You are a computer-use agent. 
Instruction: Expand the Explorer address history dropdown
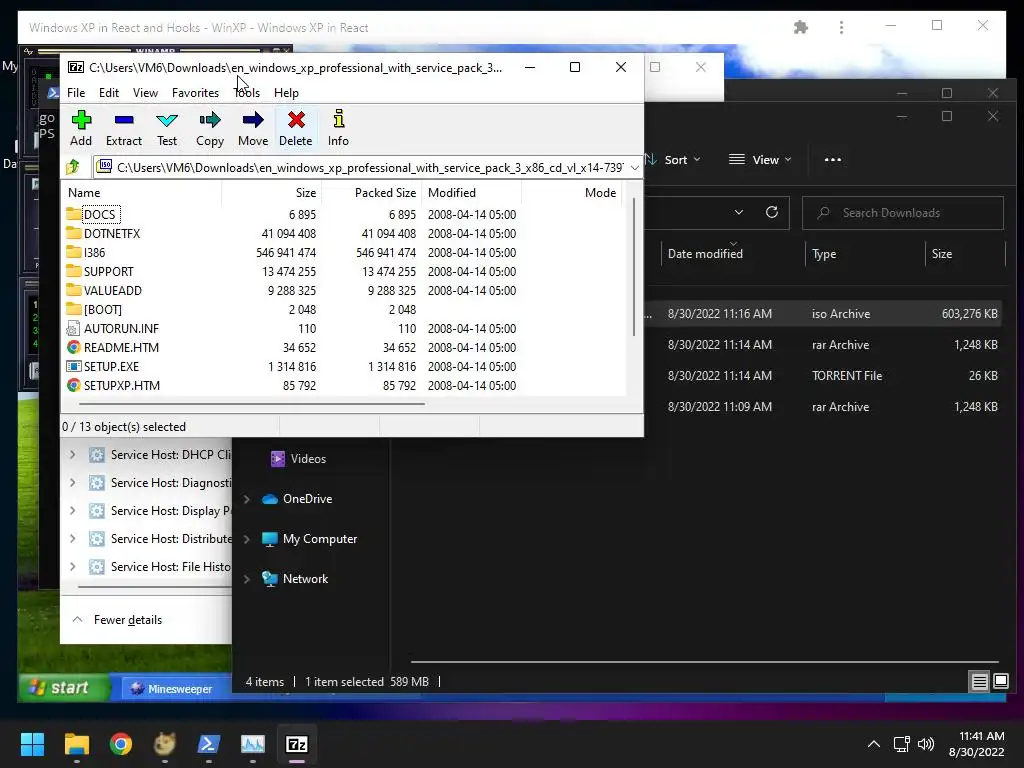(739, 212)
